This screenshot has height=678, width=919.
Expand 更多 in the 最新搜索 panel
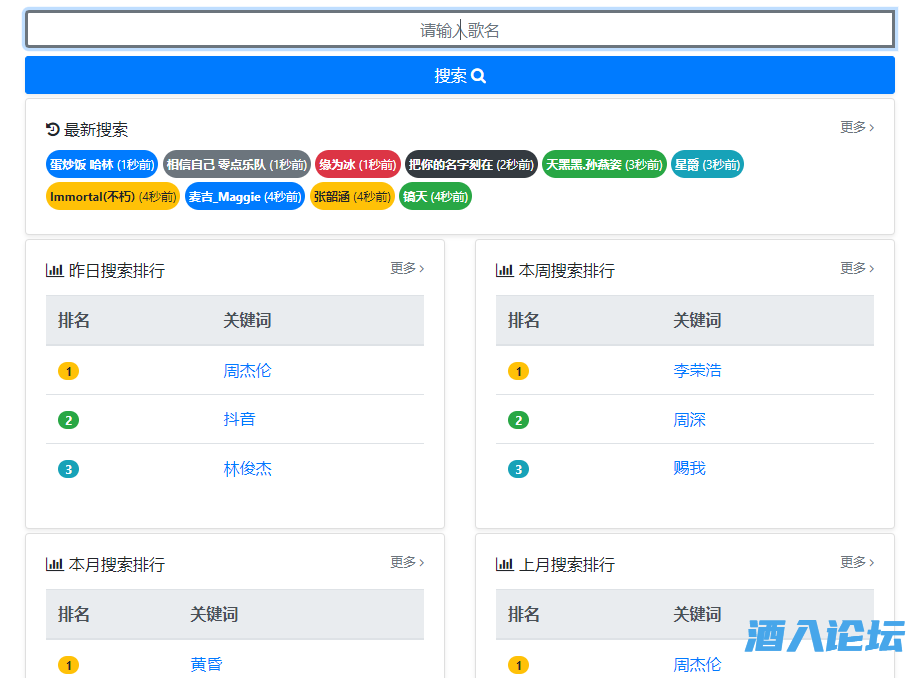pyautogui.click(x=856, y=127)
